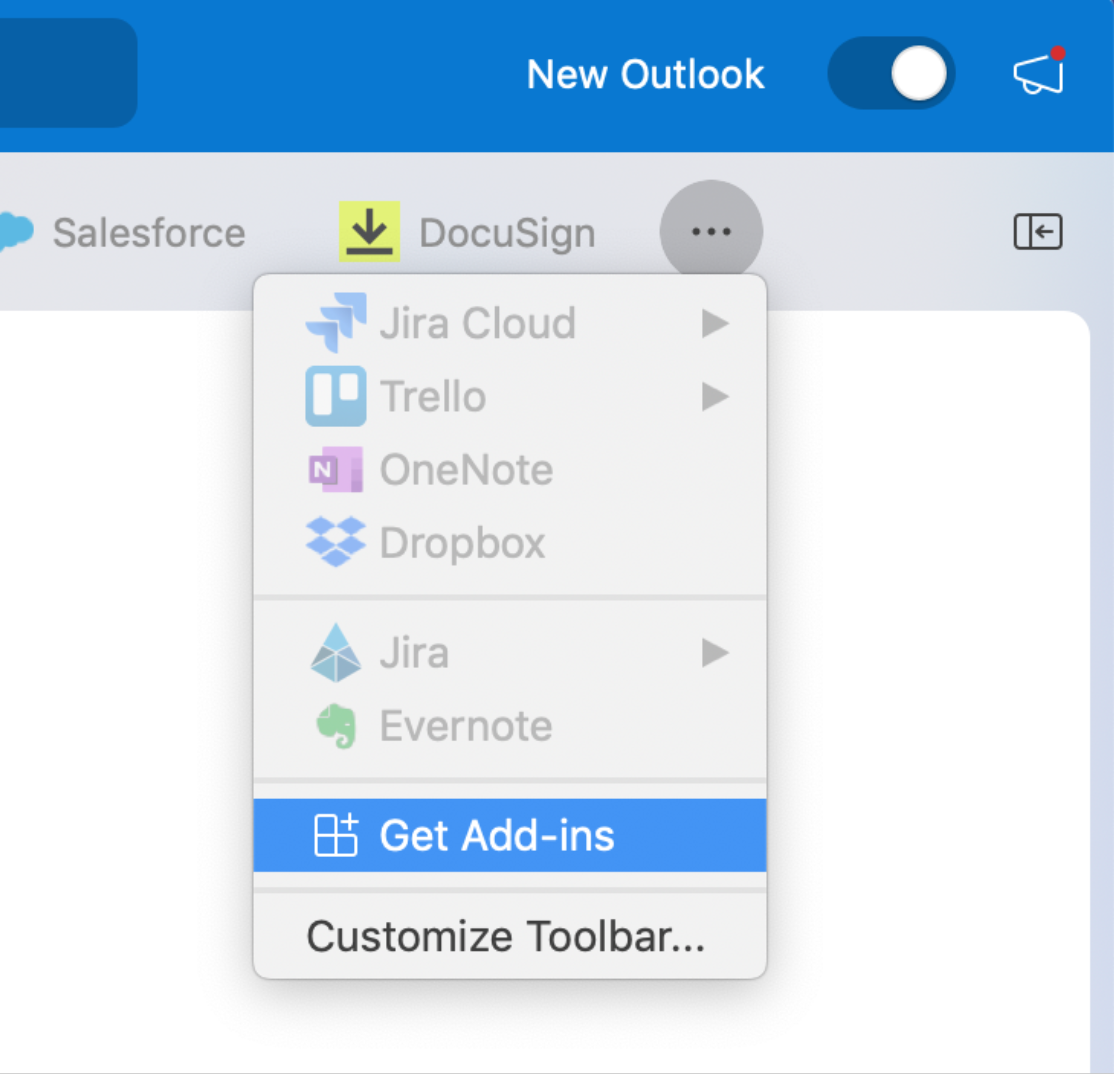The image size is (1114, 1074).
Task: Select Evernote in the menu
Action: [x=509, y=726]
